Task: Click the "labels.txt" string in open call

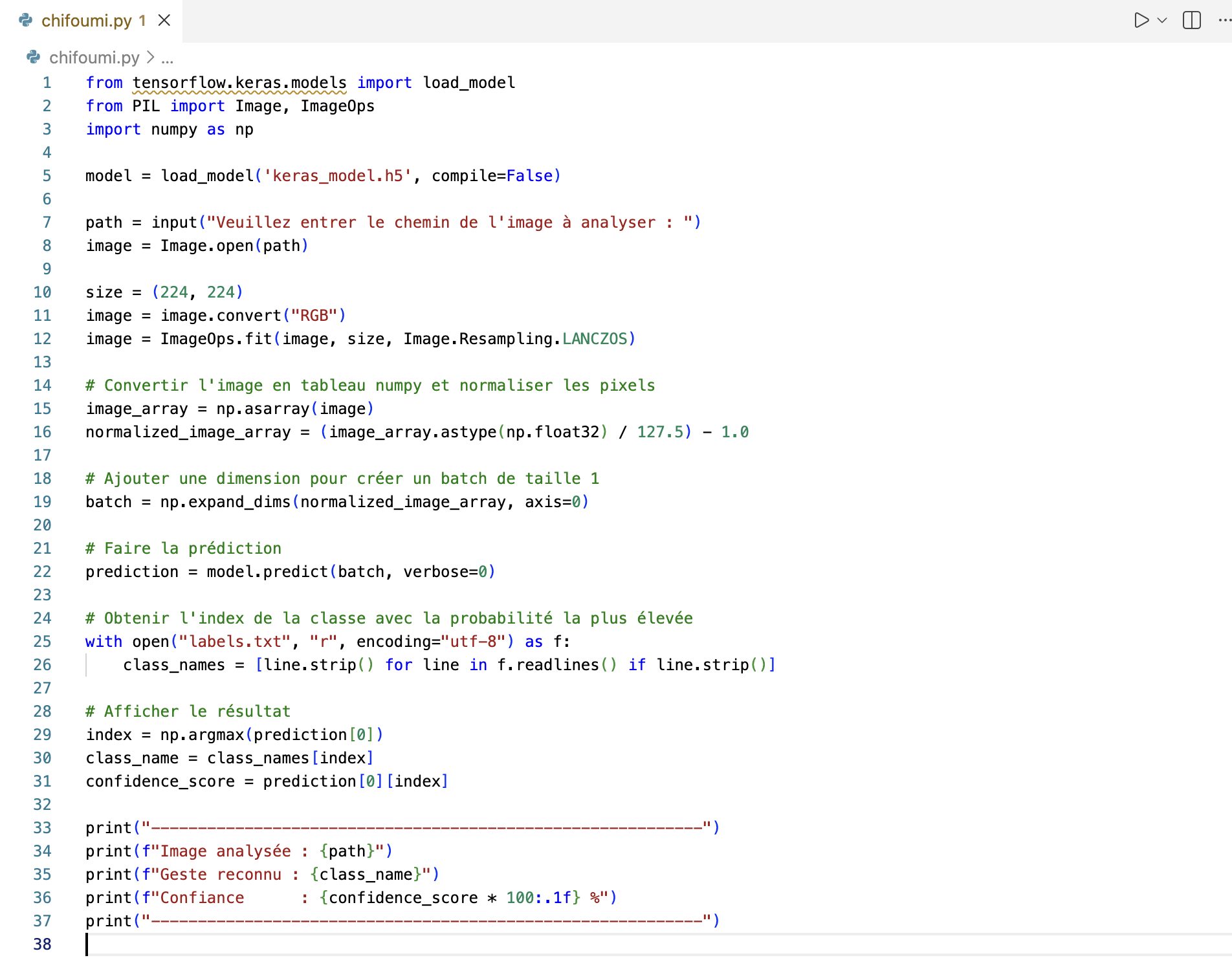Action: point(234,642)
